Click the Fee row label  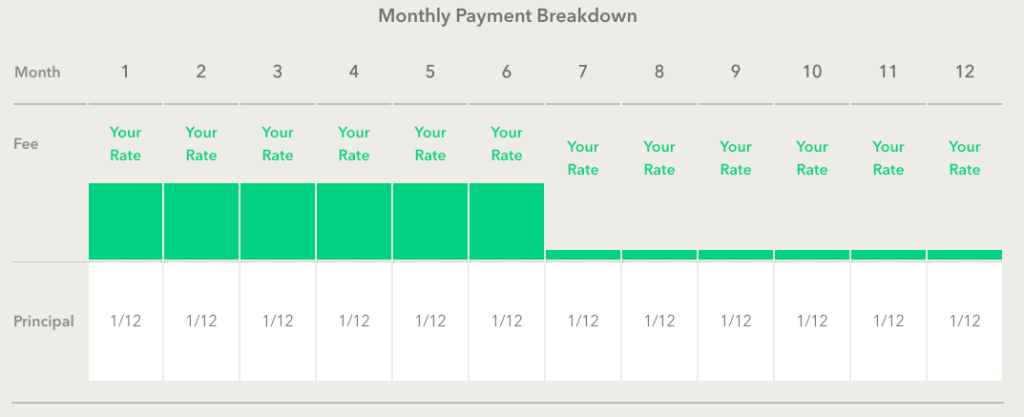tap(26, 144)
